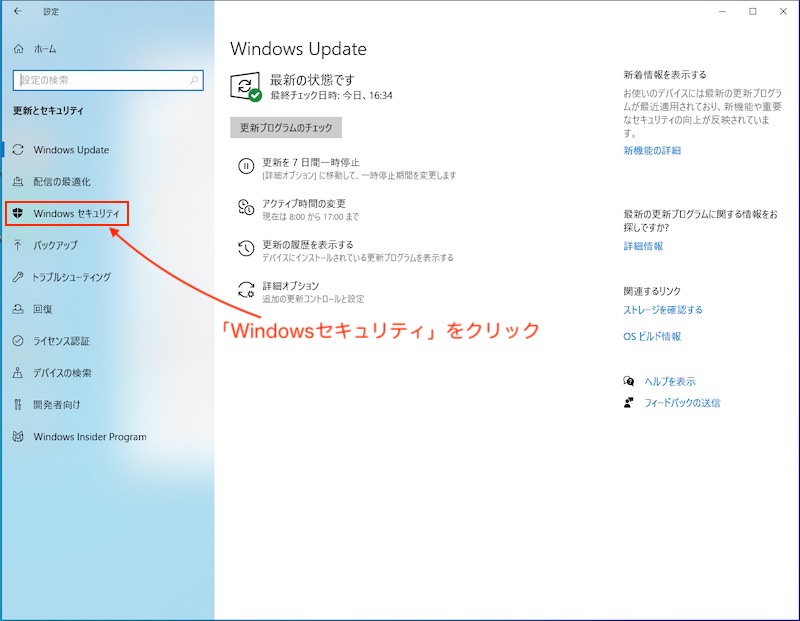
Task: Click the フィードバックの送信 person icon
Action: coord(629,403)
